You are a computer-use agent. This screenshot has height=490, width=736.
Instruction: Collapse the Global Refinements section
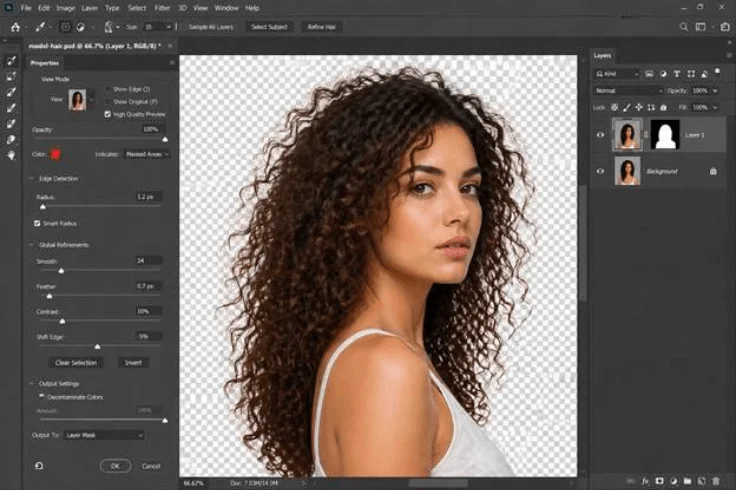32,245
